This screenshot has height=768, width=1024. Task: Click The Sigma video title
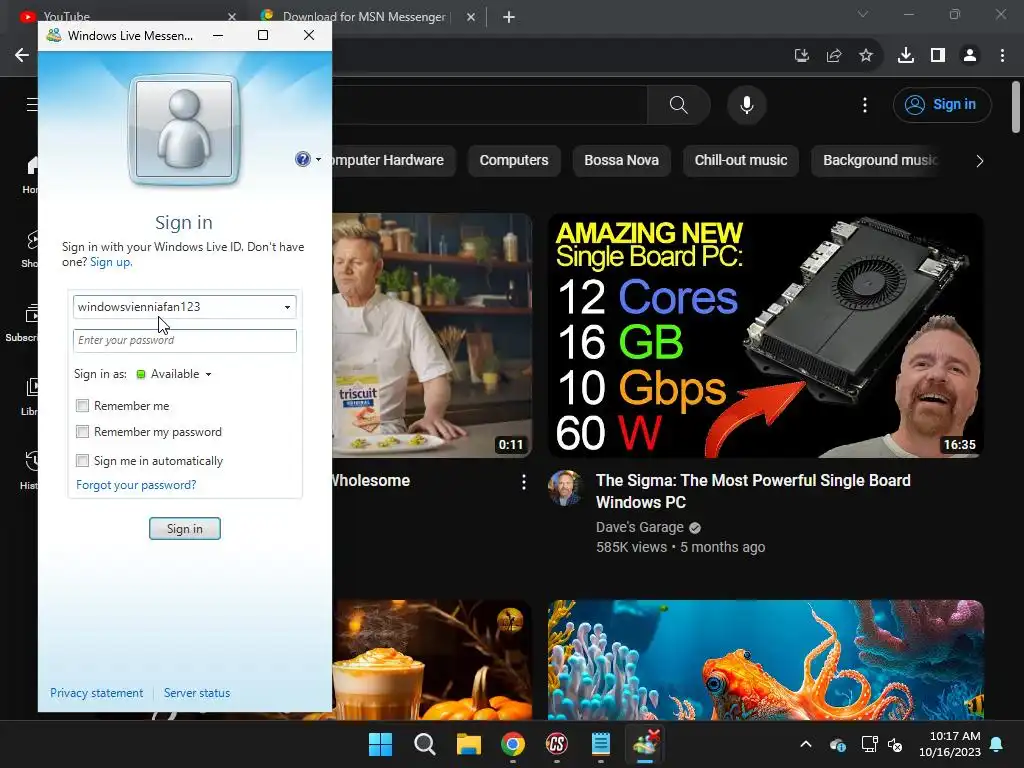pos(753,491)
